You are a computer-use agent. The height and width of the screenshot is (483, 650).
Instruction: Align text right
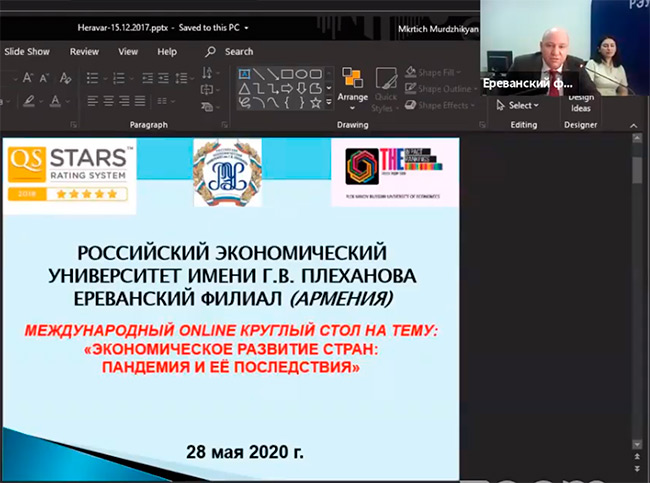pyautogui.click(x=124, y=101)
